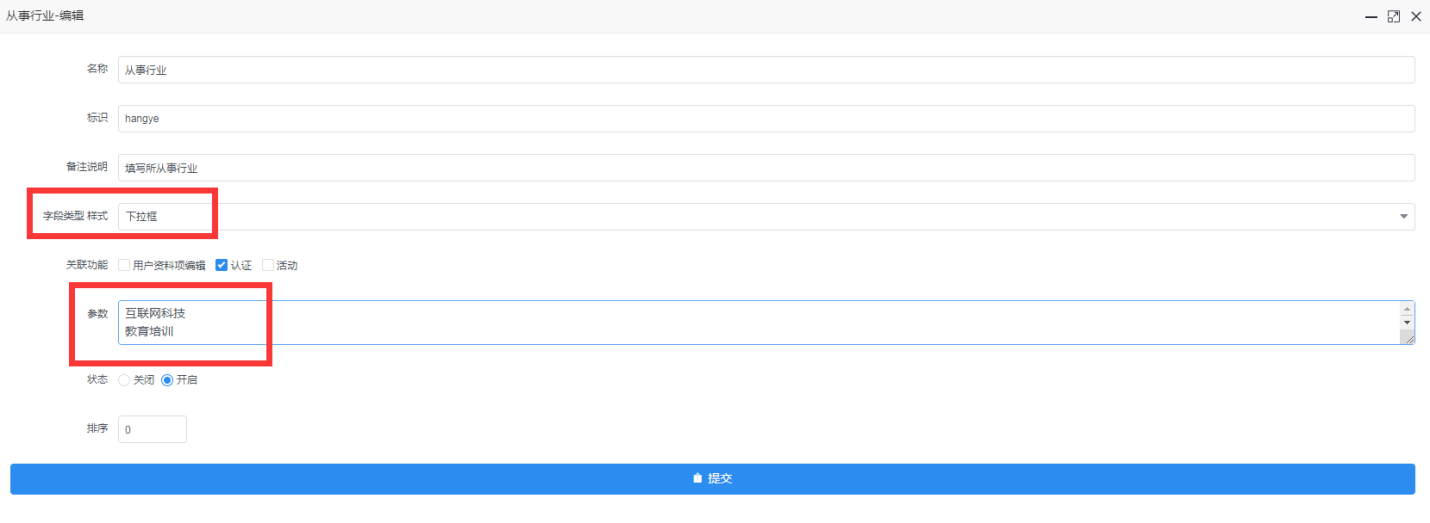Click the 参数 textarea scroll down arrow
The width and height of the screenshot is (1430, 523).
point(1408,322)
